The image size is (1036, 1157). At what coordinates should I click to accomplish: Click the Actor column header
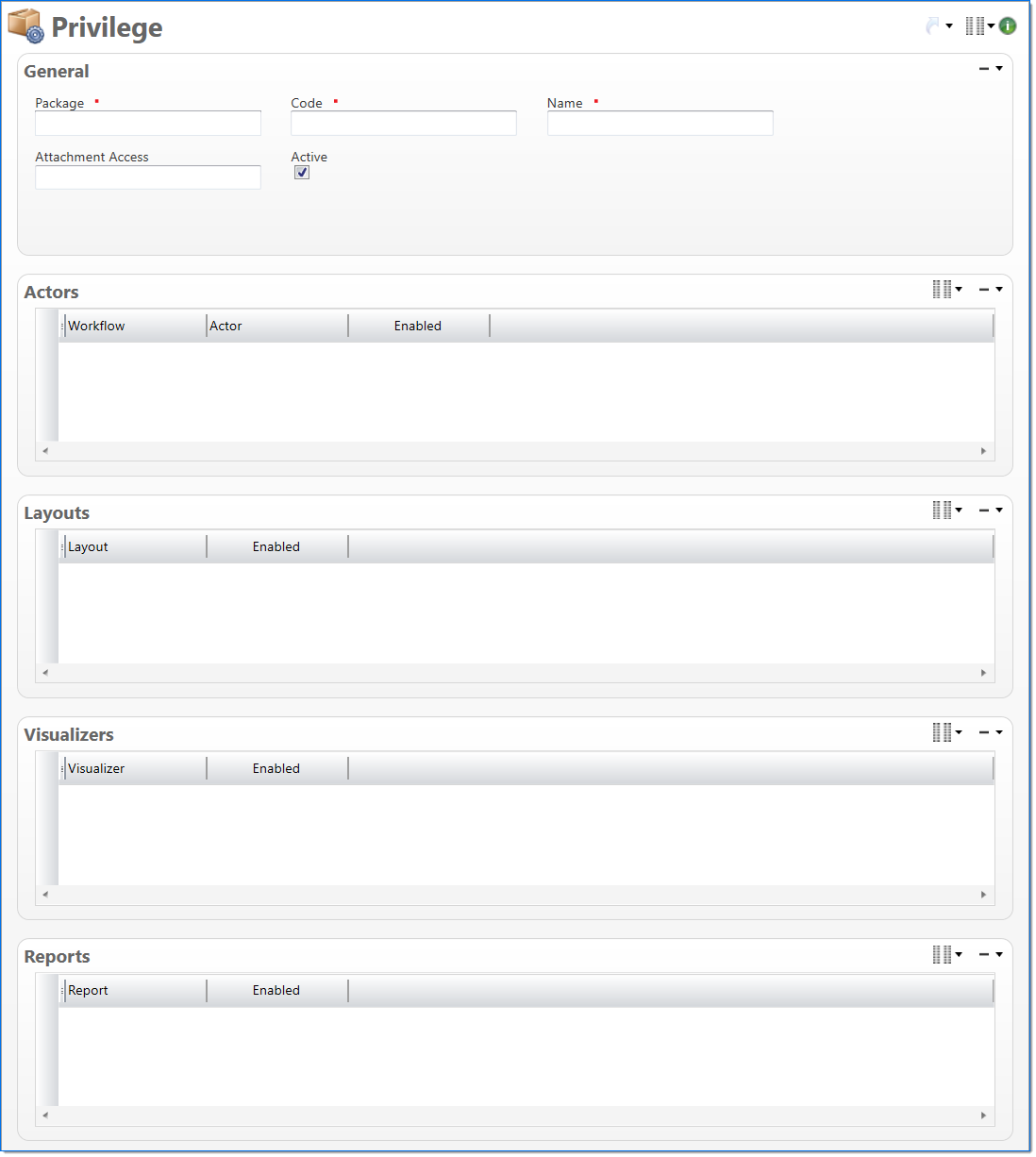click(x=276, y=327)
